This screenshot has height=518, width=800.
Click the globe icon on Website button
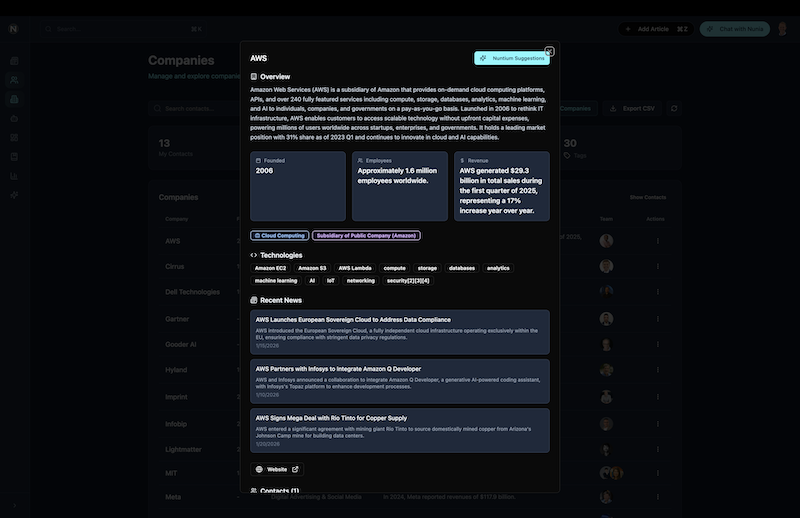click(x=259, y=470)
